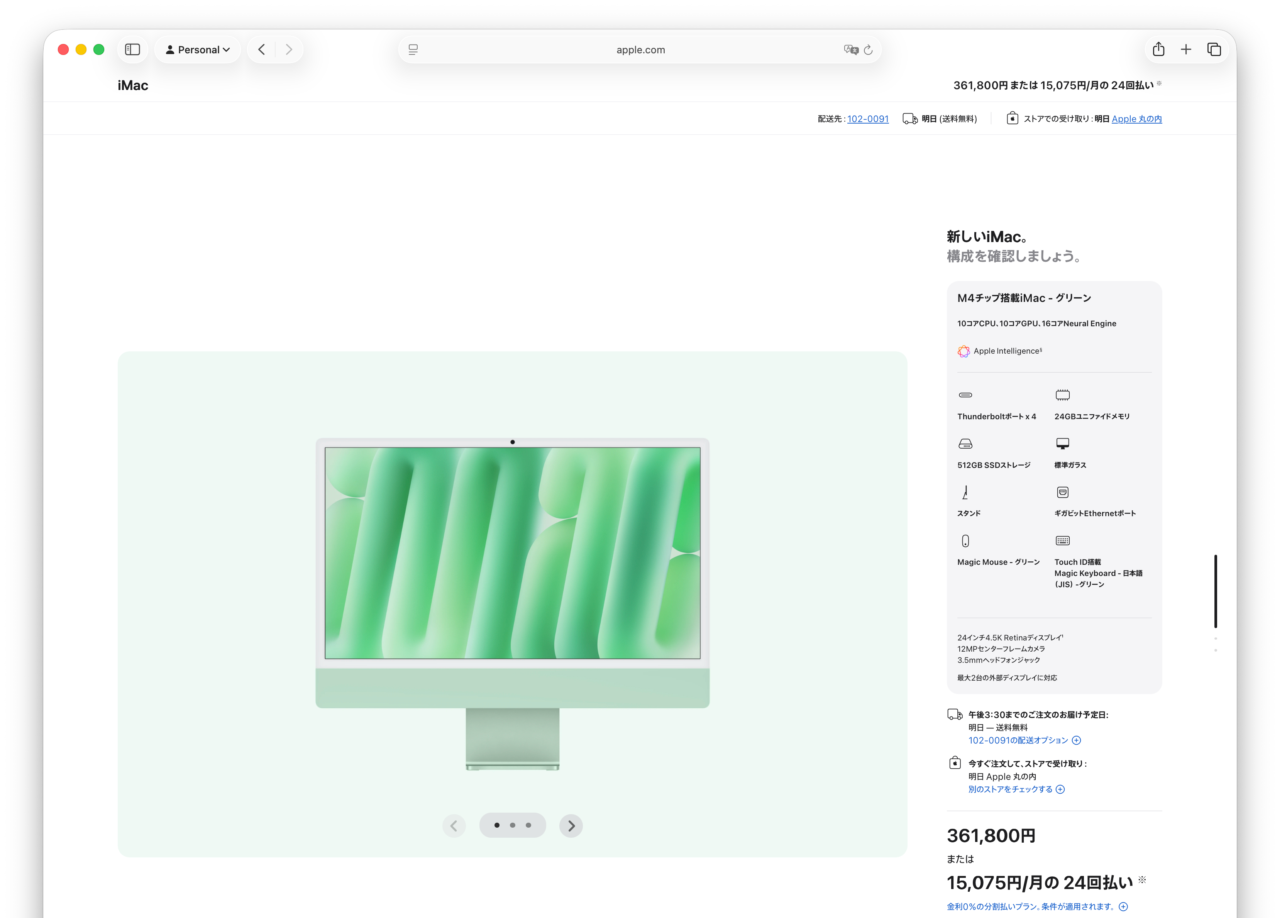This screenshot has height=918, width=1280.
Task: Click the pickup bag icon near 今すぐ注文して
Action: click(x=955, y=763)
